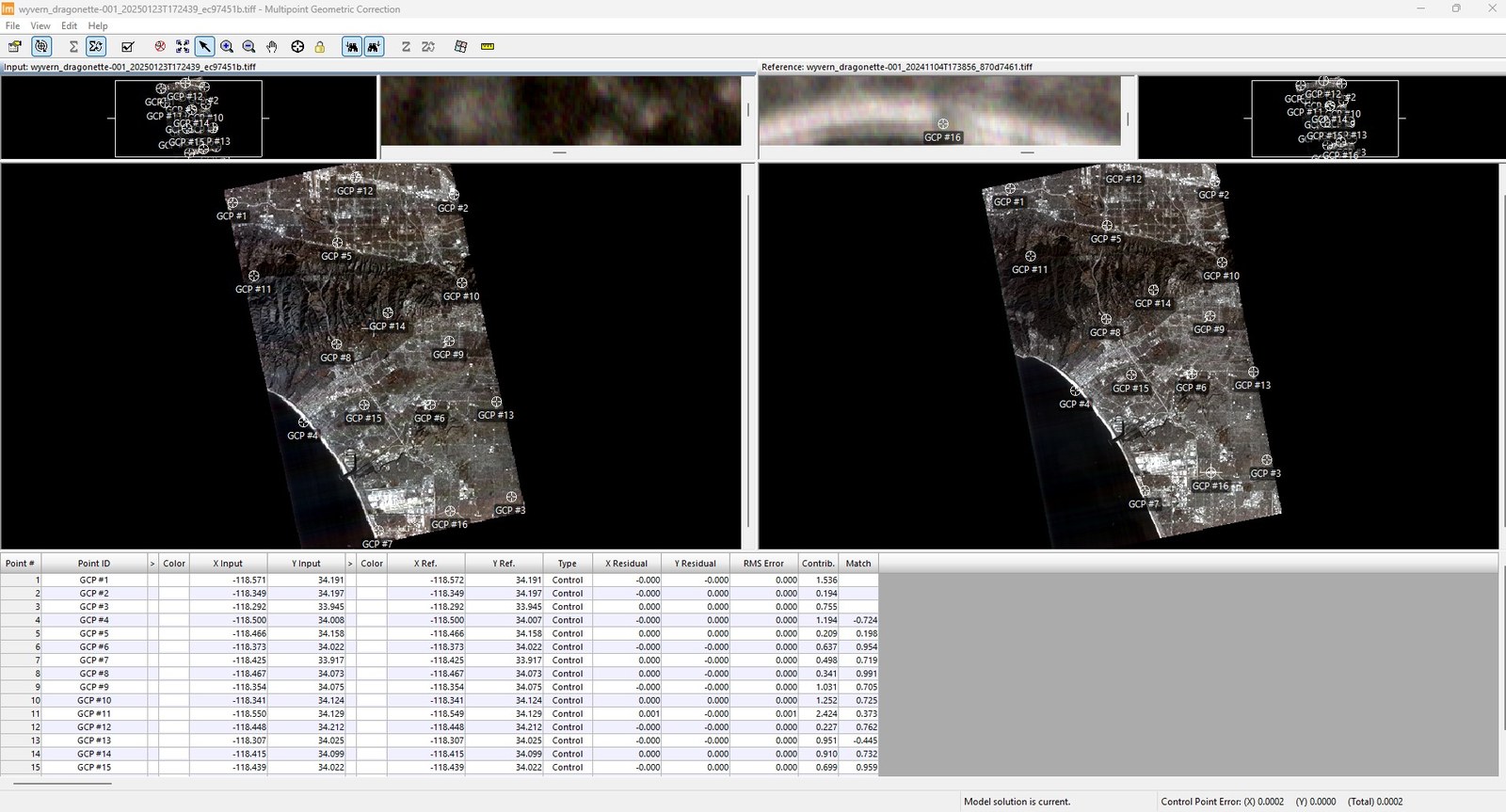This screenshot has width=1506, height=812.
Task: Click the input overview thumbnail with GCP box
Action: point(188,118)
